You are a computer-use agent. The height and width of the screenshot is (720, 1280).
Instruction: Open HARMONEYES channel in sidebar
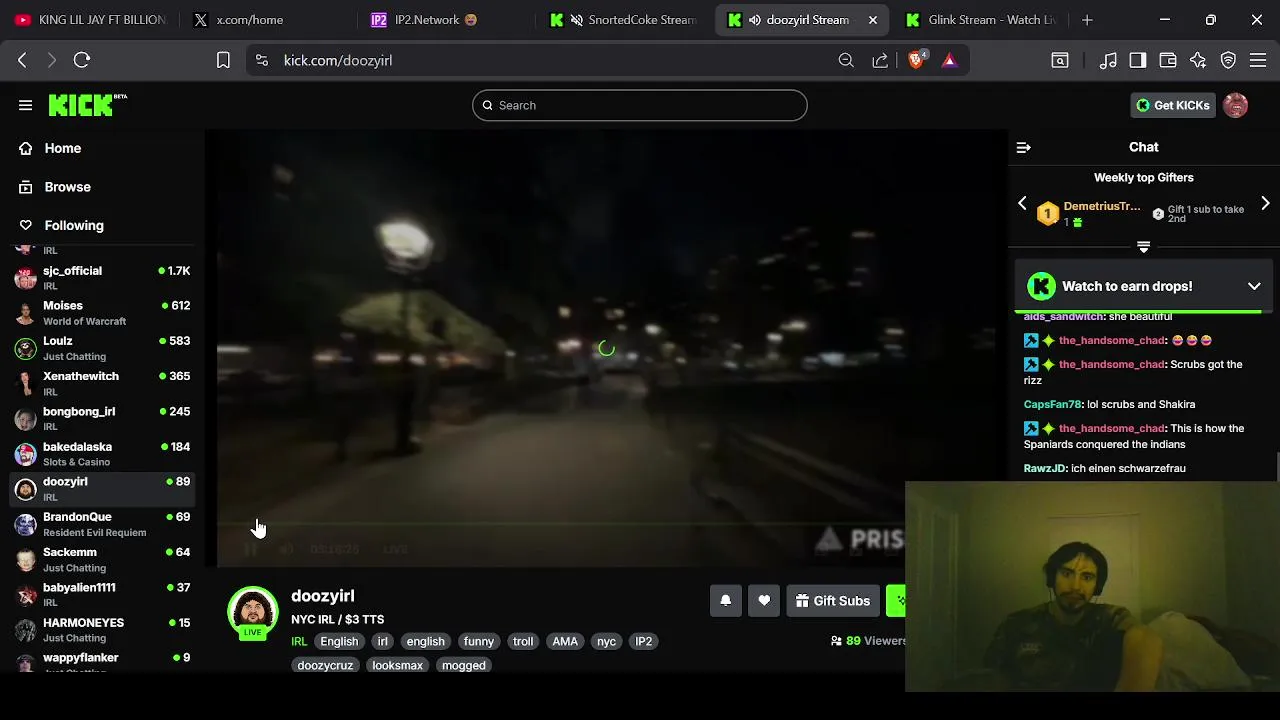[102, 630]
